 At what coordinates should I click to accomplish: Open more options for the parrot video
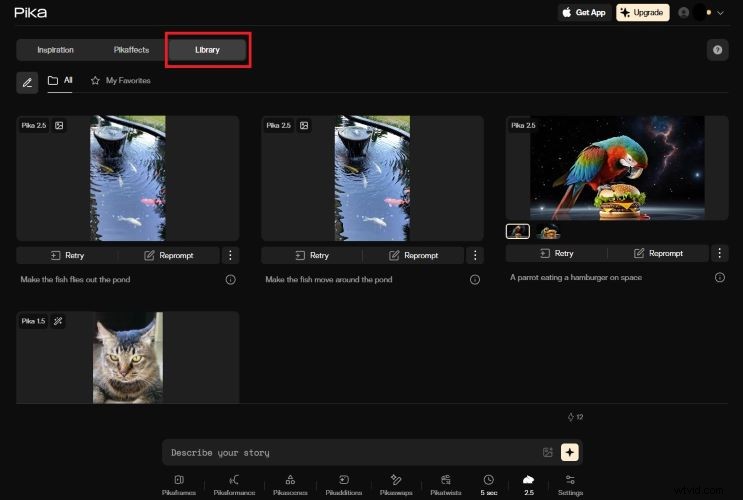[x=719, y=253]
